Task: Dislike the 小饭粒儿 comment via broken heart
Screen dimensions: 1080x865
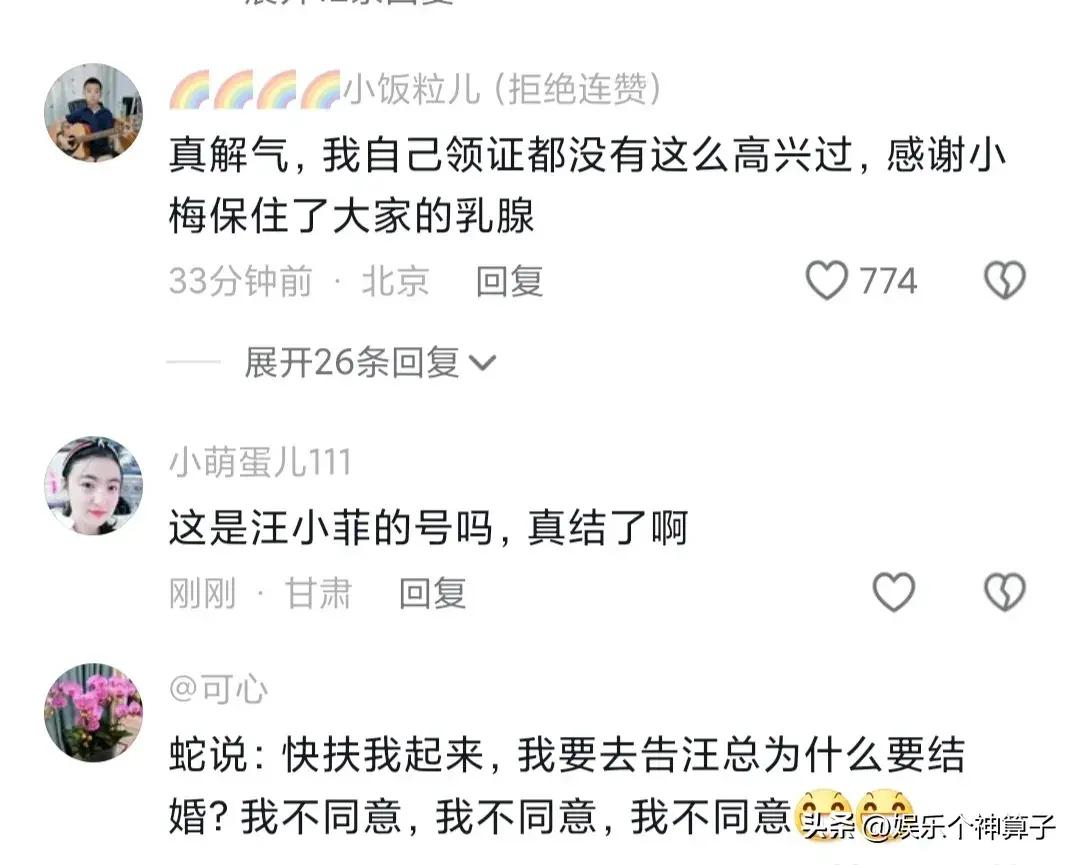Action: pos(1005,280)
